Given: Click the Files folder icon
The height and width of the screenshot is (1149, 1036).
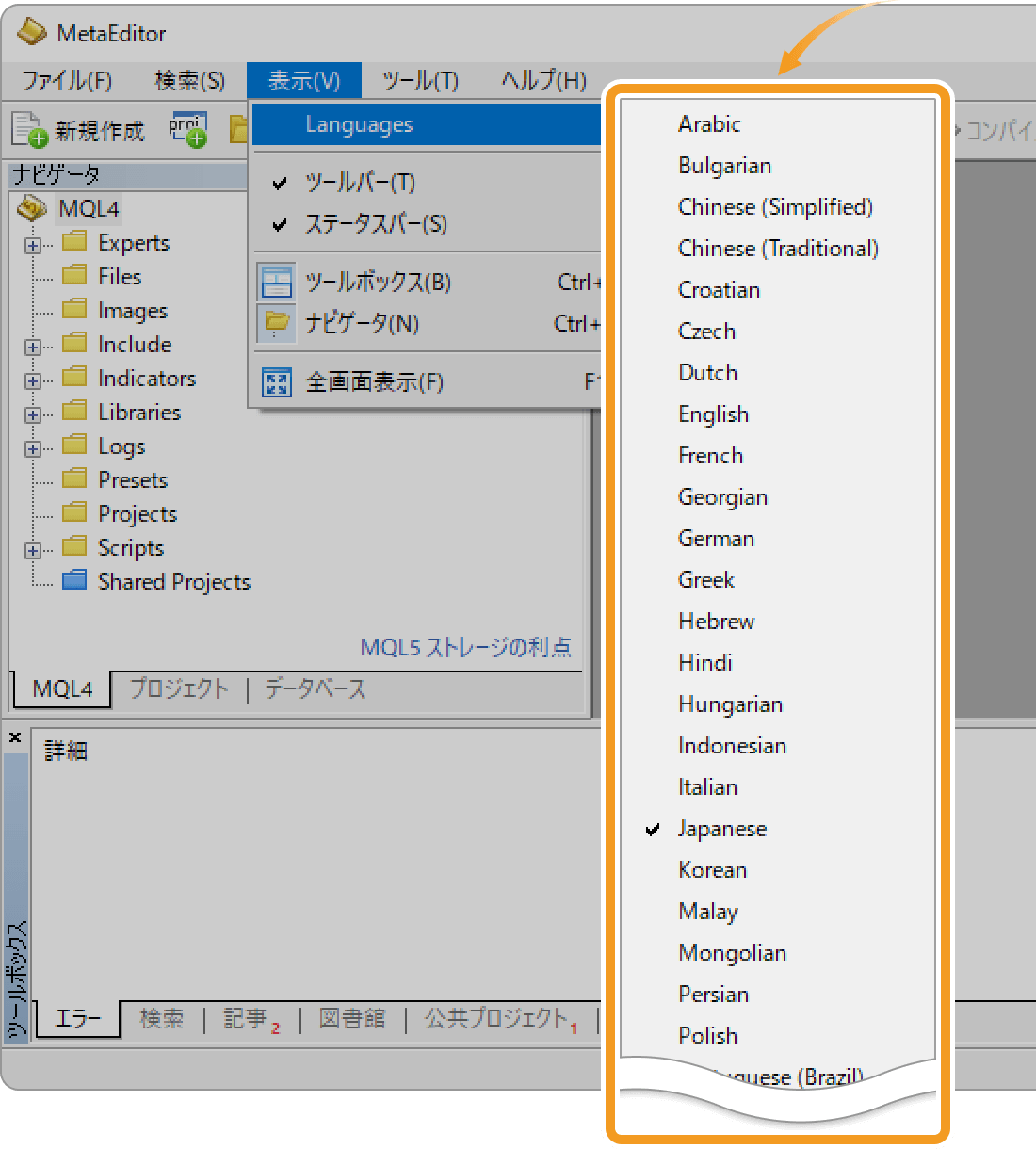Looking at the screenshot, I should tap(74, 275).
